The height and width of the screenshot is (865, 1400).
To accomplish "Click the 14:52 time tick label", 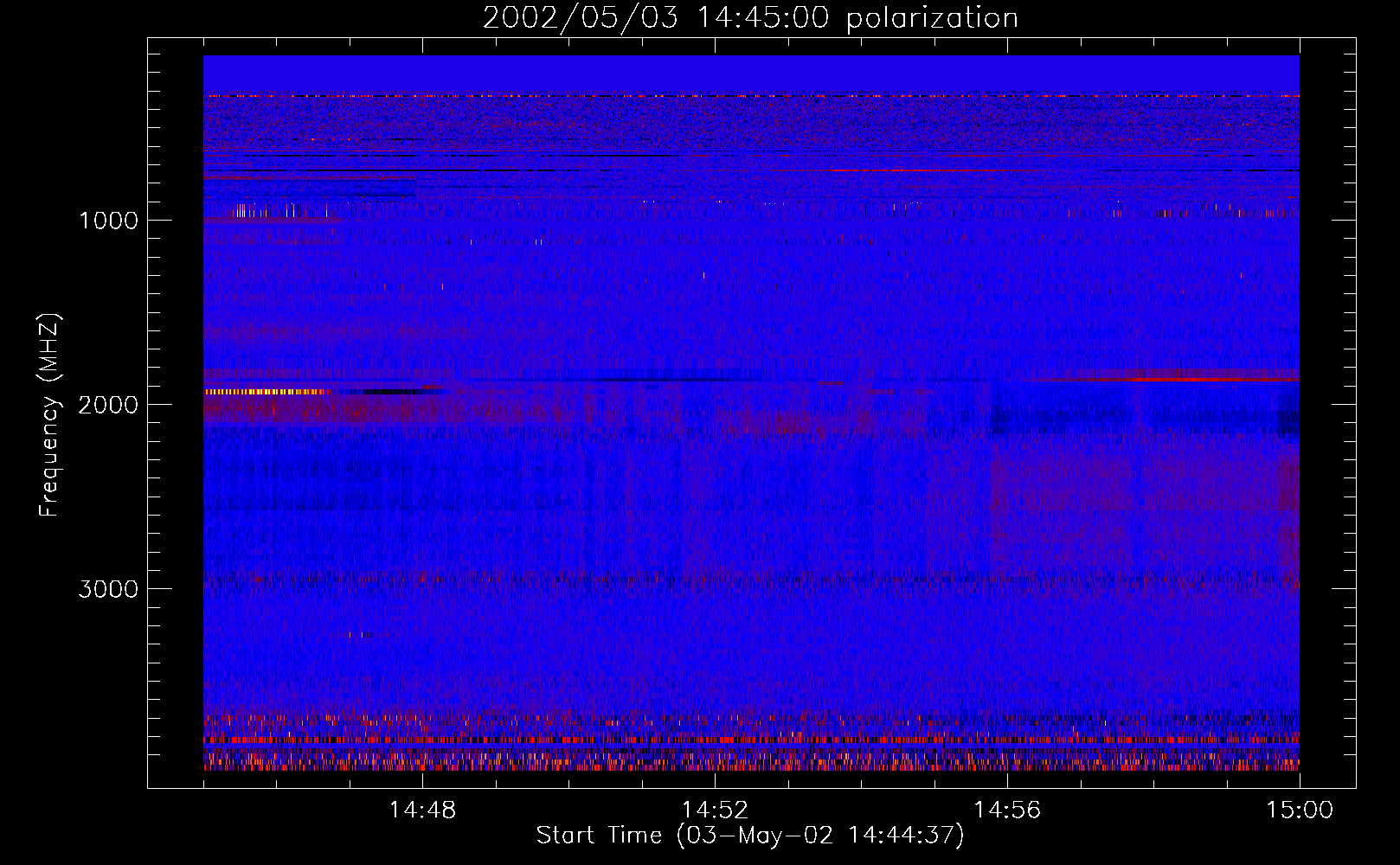I will [x=715, y=811].
